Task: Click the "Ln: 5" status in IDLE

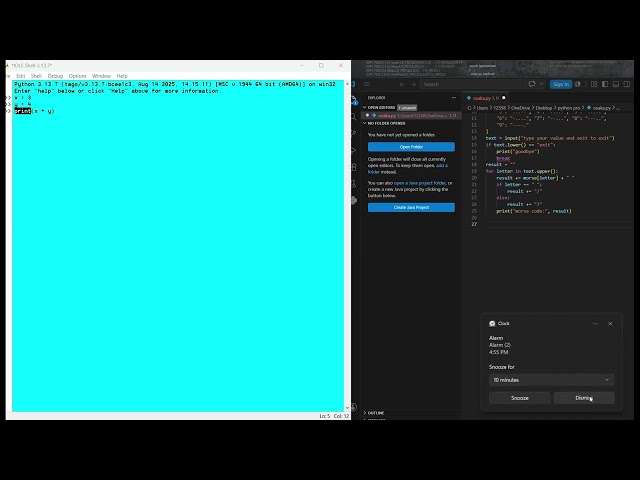Action: (x=324, y=416)
